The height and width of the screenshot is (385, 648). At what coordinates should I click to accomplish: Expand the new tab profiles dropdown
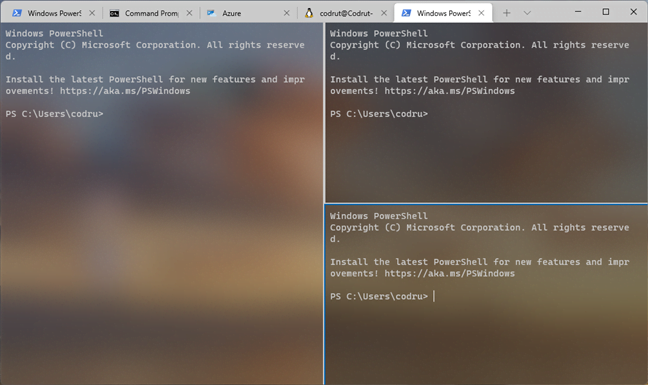527,13
